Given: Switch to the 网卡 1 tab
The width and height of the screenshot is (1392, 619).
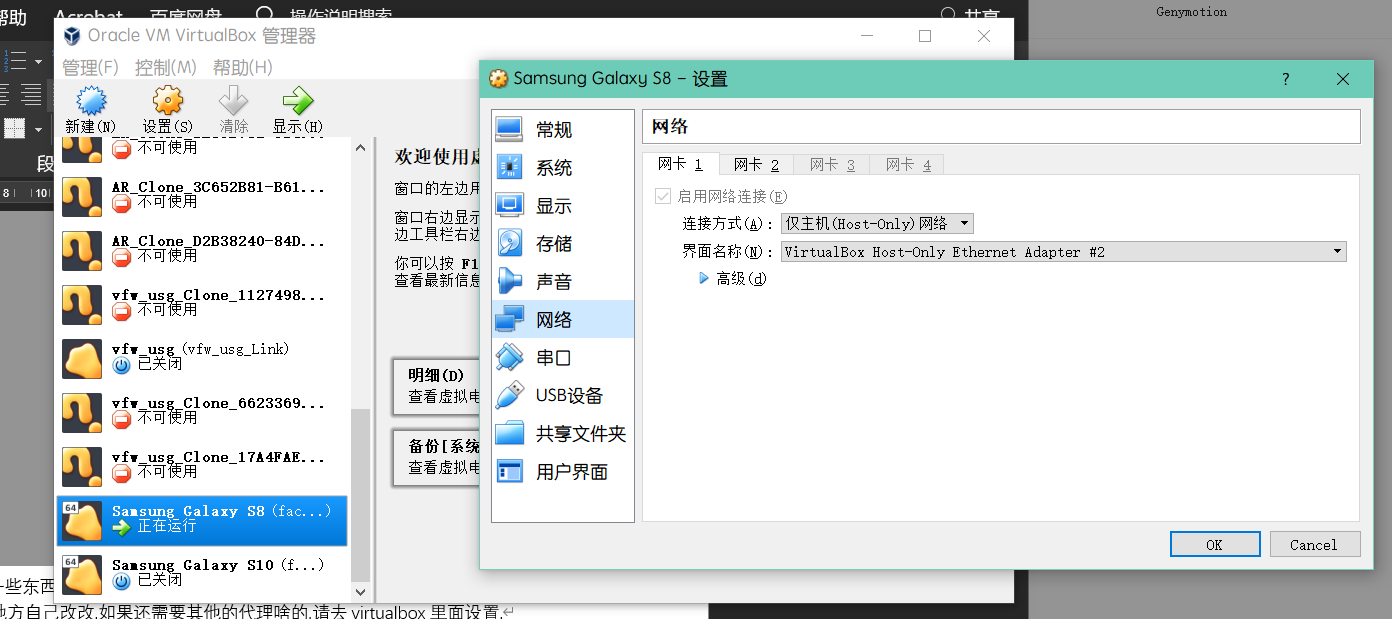Looking at the screenshot, I should (x=680, y=164).
